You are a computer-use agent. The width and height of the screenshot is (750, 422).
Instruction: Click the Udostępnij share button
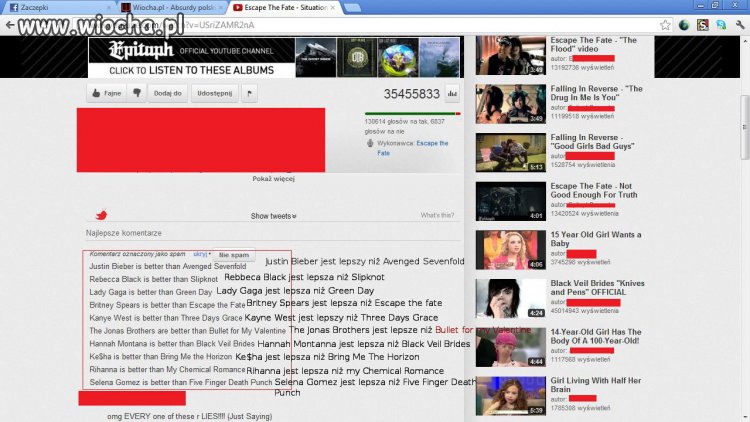(x=214, y=93)
